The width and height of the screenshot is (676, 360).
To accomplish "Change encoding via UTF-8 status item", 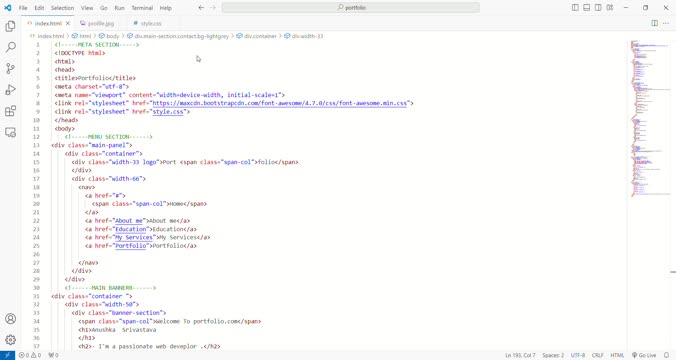I will tap(578, 355).
